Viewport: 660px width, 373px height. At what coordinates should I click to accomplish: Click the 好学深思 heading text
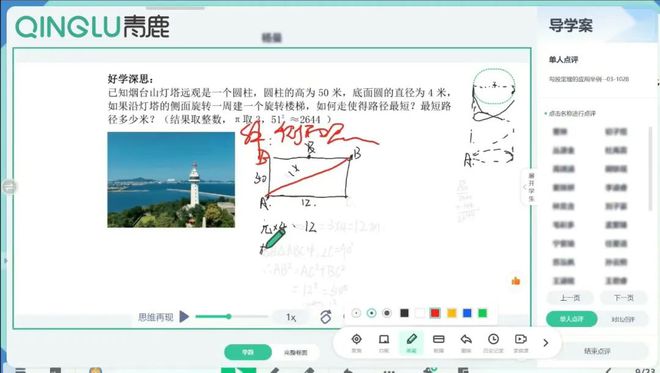click(130, 79)
